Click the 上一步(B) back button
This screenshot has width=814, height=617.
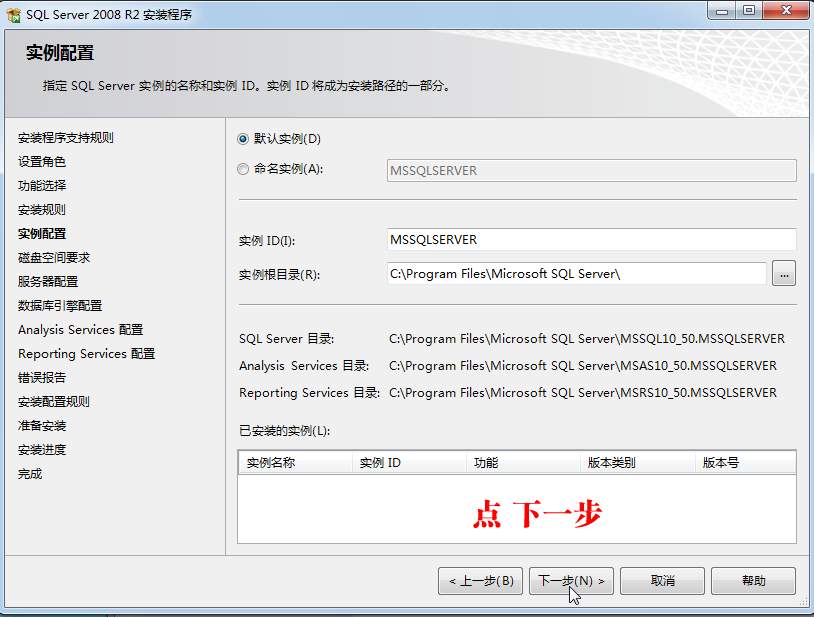click(480, 581)
